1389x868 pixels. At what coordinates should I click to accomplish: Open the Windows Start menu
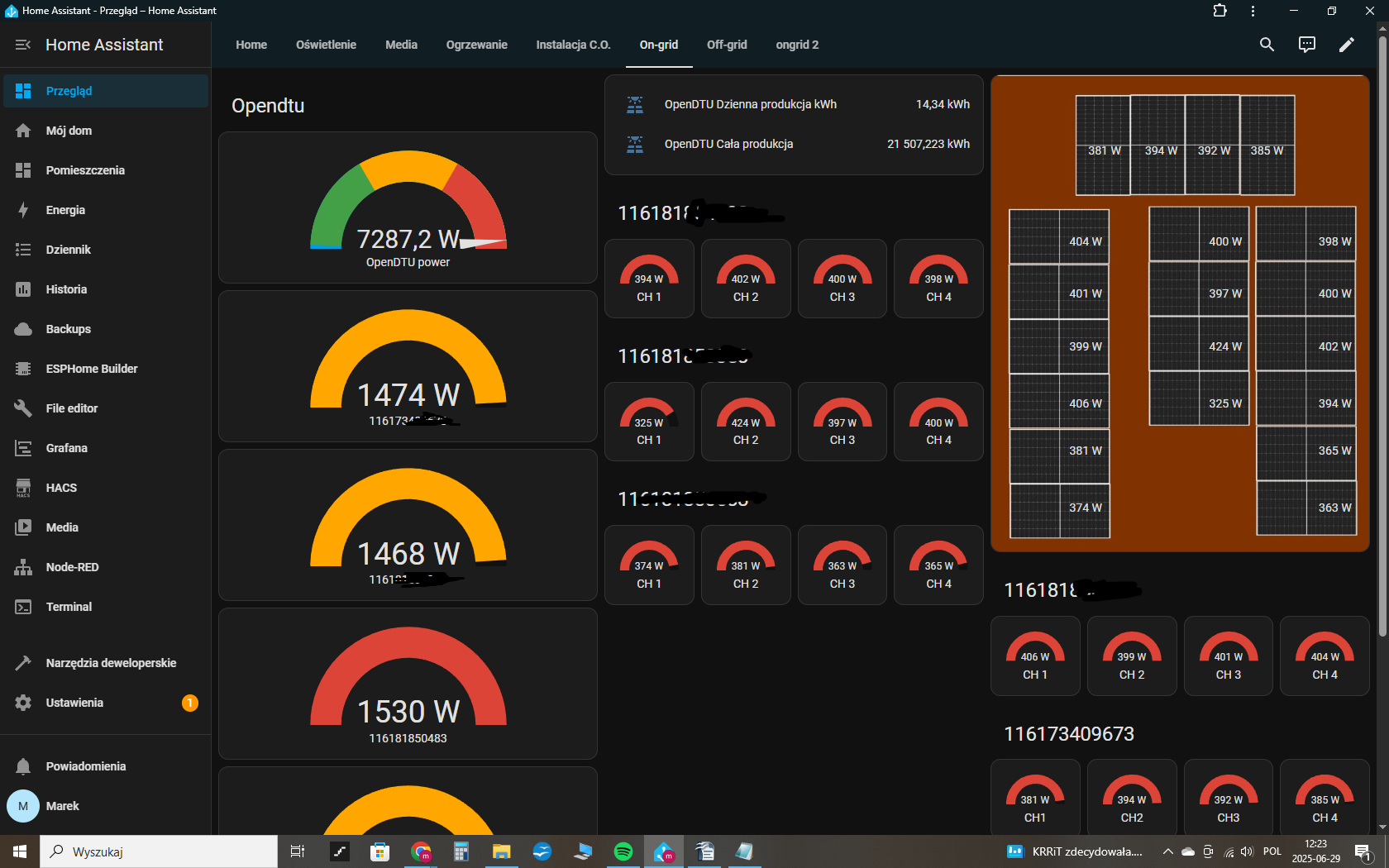[x=20, y=851]
